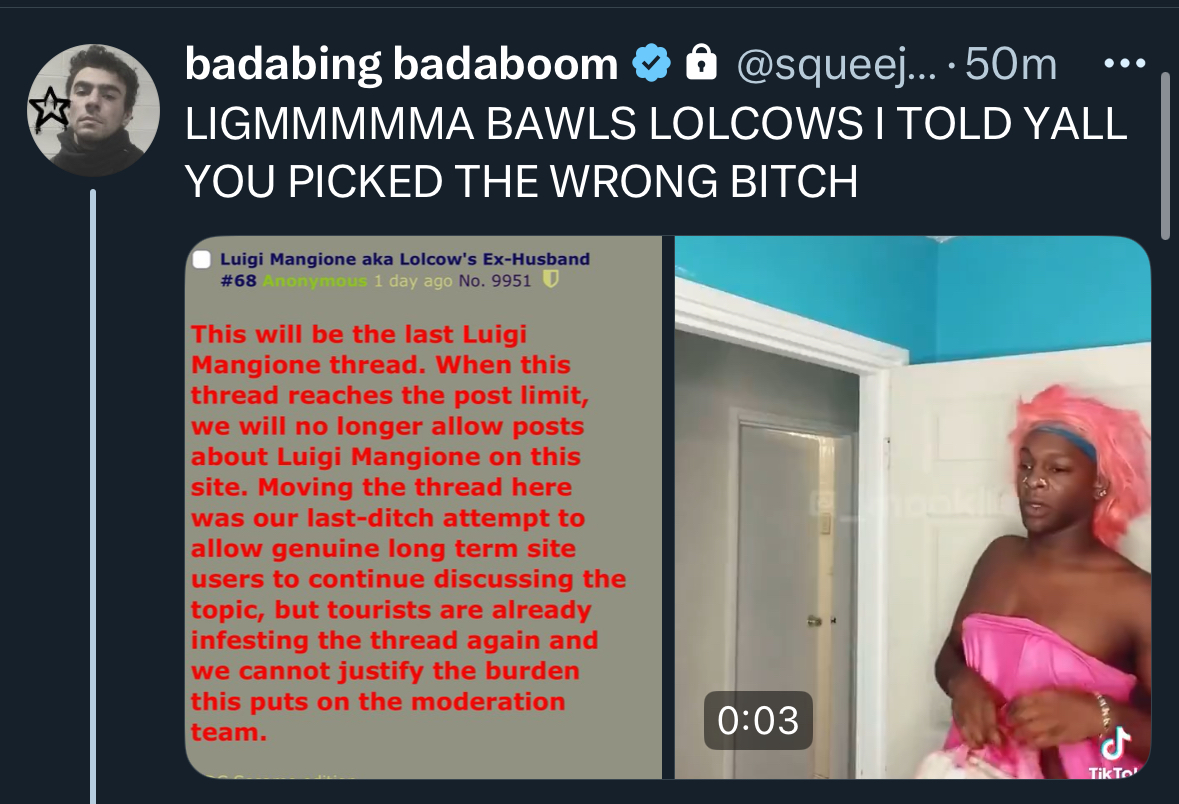Open the three-dot more options menu
Viewport: 1179px width, 804px height.
(1124, 64)
